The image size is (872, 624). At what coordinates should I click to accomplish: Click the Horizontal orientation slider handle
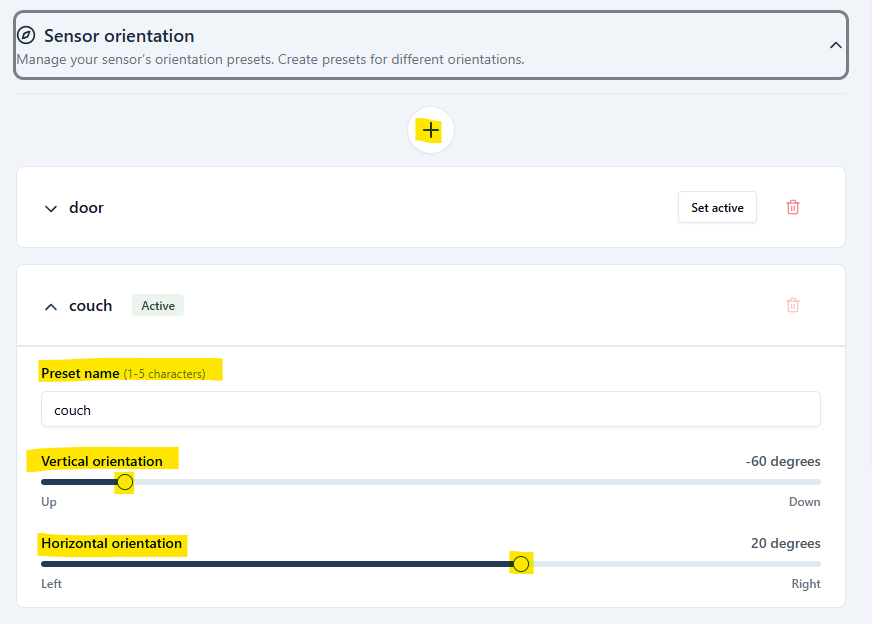520,564
